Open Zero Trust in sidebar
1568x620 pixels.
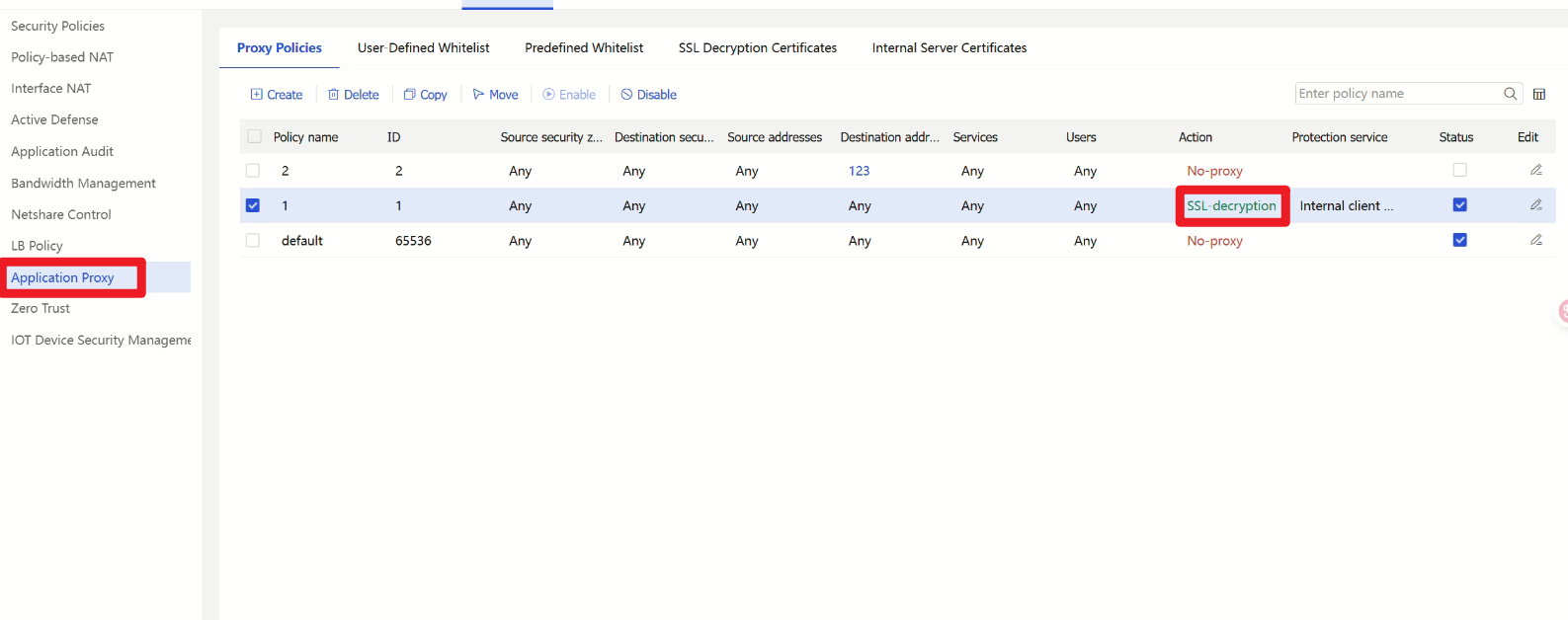click(41, 308)
